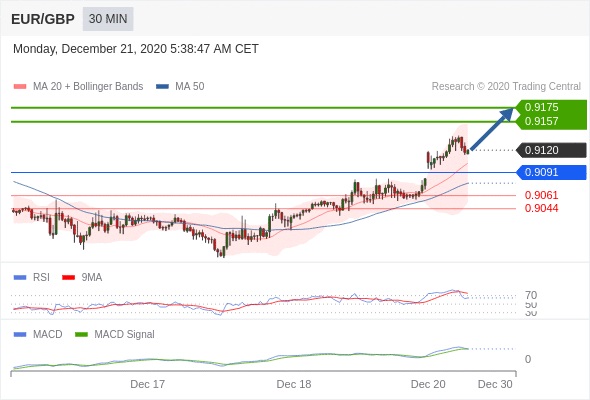
Task: Click the 0.9061 red support value
Action: tap(541, 195)
